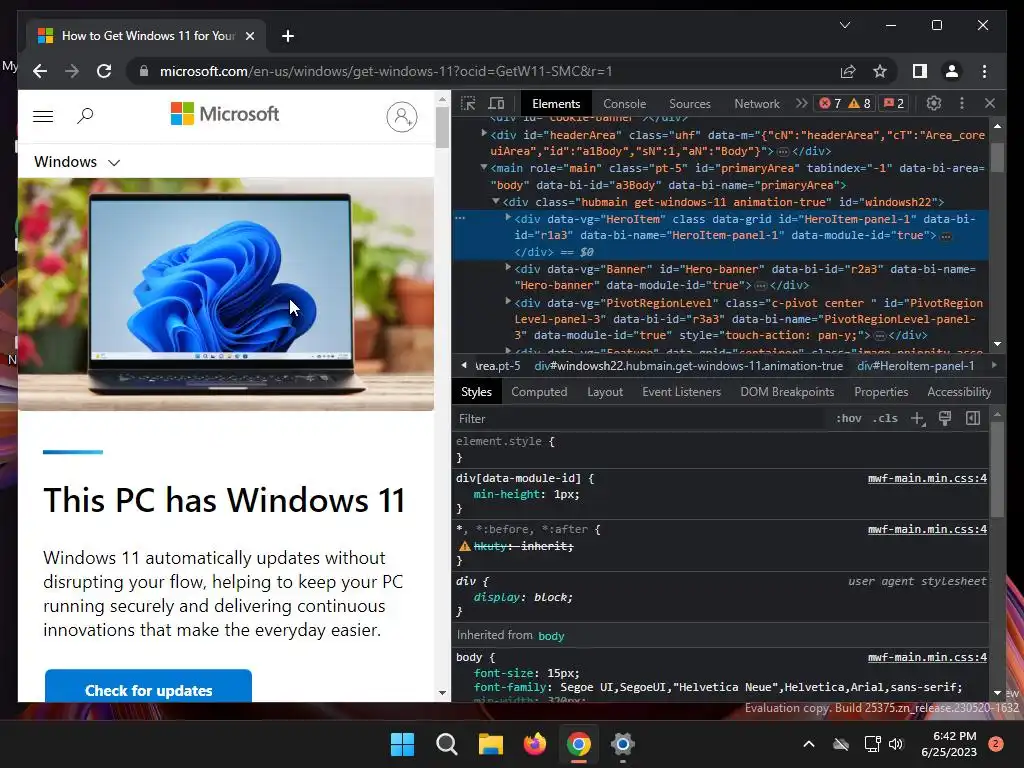Toggle Chrome side panel icon

coord(920,71)
